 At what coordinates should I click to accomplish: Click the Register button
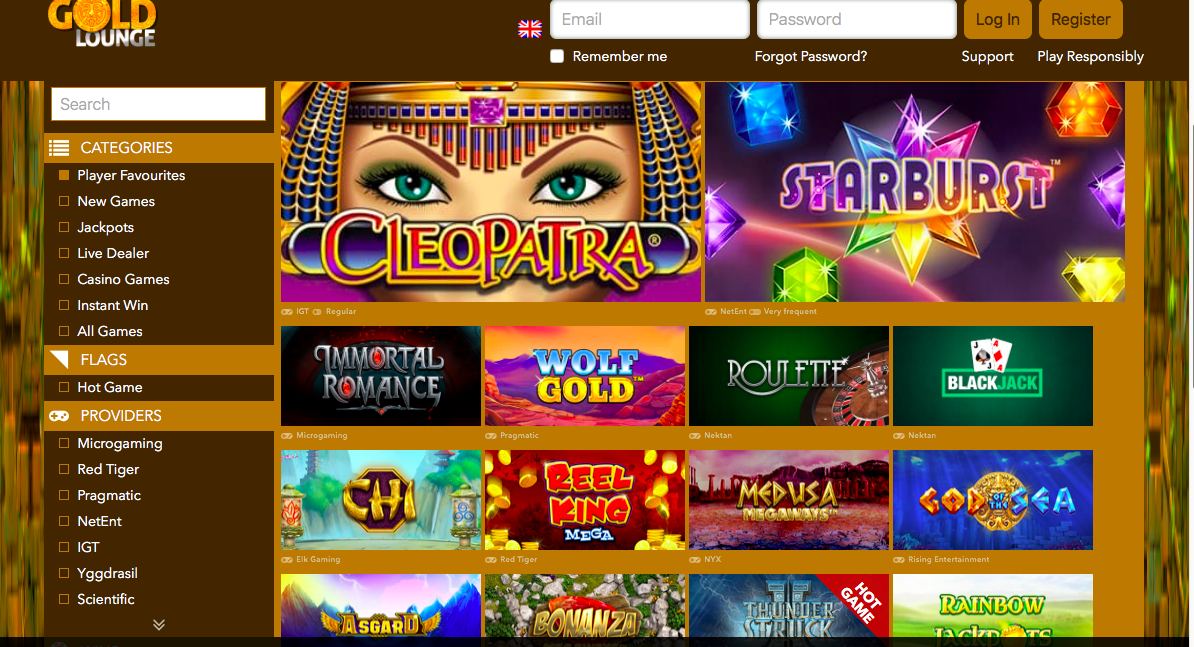pyautogui.click(x=1081, y=20)
